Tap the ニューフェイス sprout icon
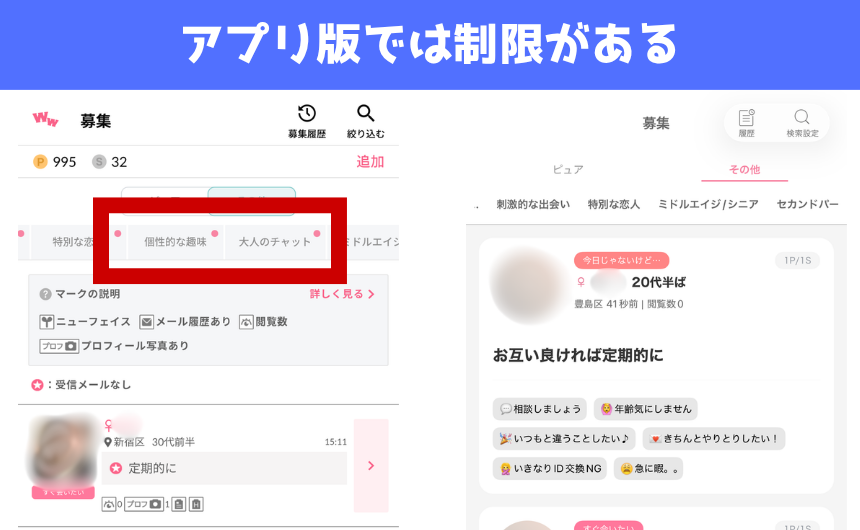This screenshot has height=530, width=860. 47,322
